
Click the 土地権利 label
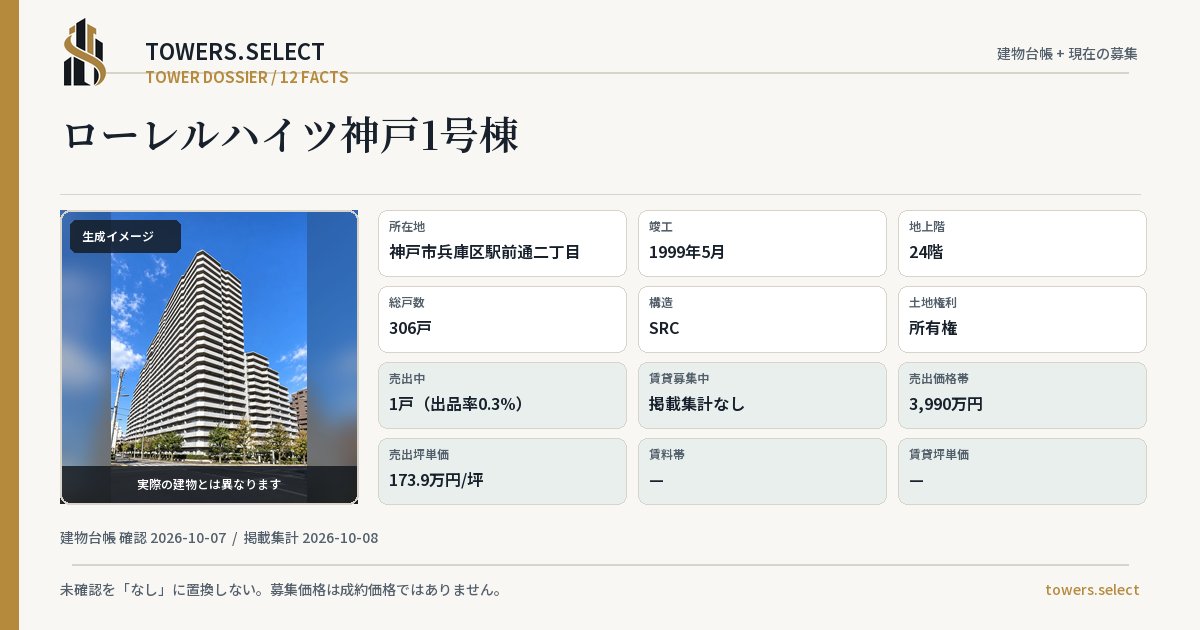933,303
